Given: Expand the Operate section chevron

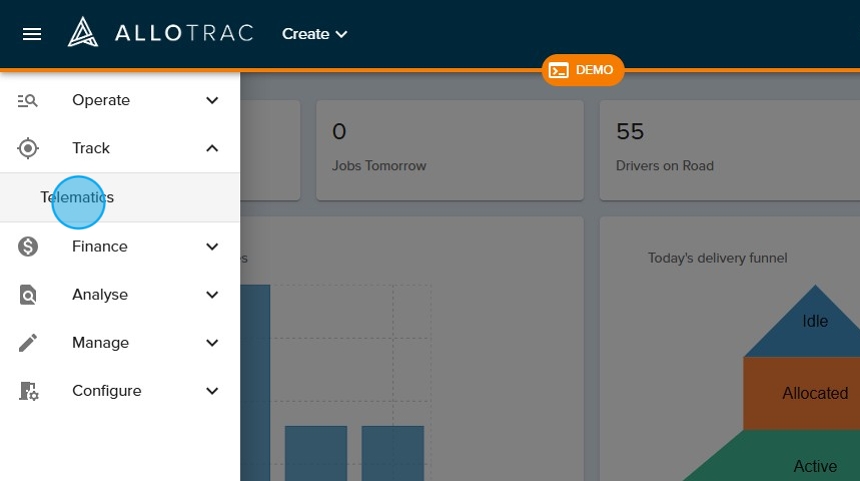Looking at the screenshot, I should tap(212, 100).
